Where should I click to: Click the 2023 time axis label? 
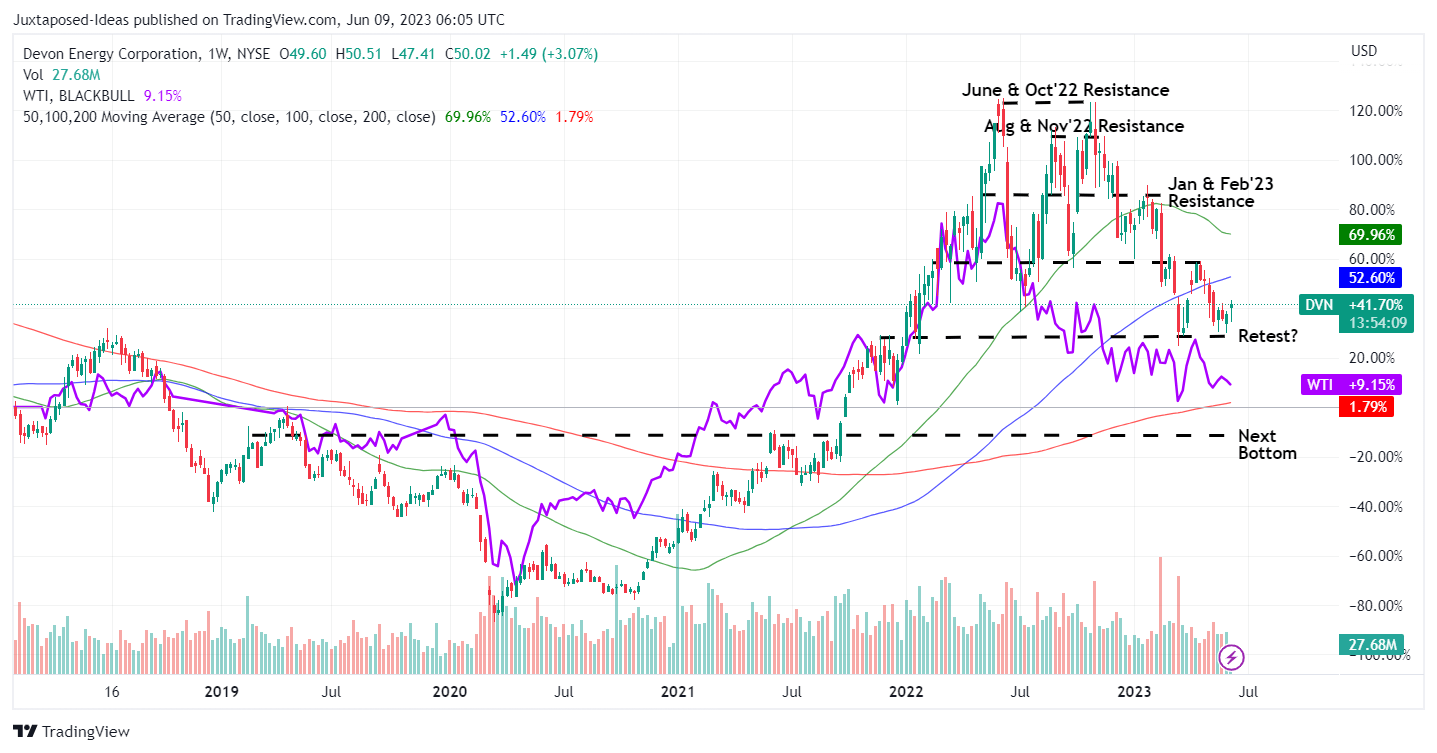[x=1136, y=691]
